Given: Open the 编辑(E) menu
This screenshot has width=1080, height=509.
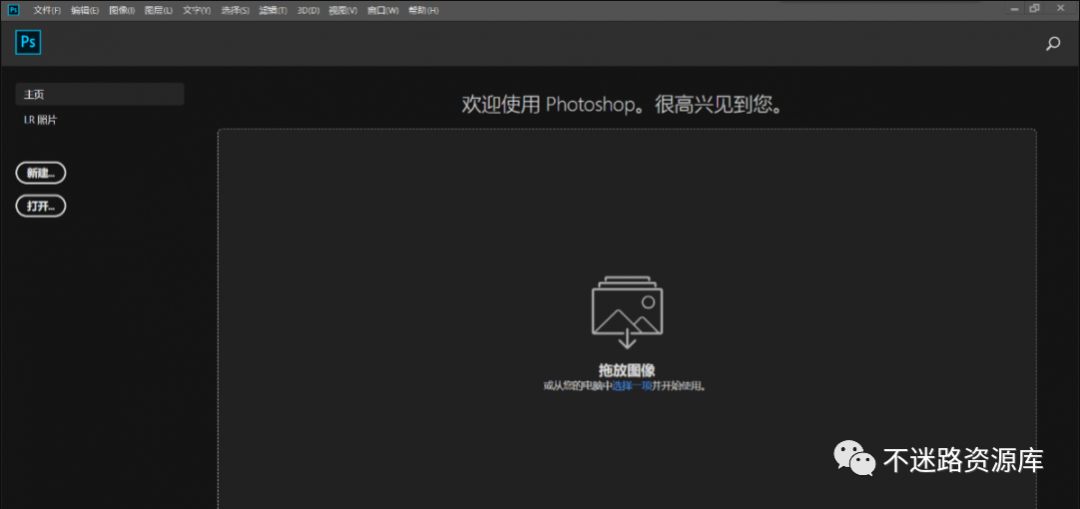Looking at the screenshot, I should [x=85, y=10].
